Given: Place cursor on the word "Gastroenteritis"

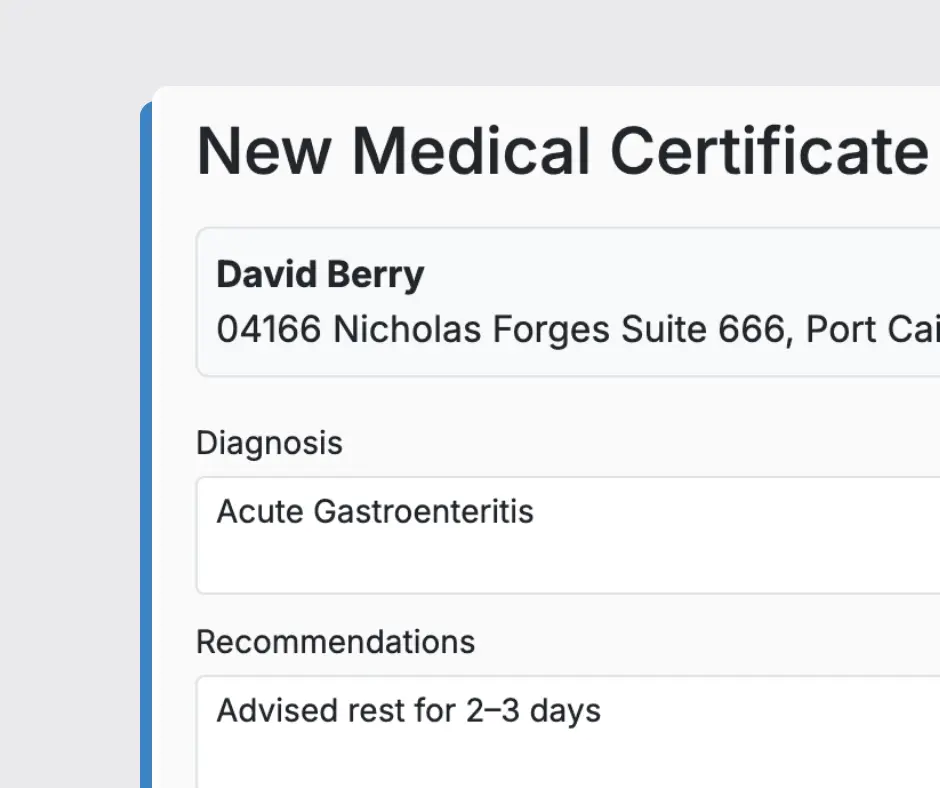Looking at the screenshot, I should tap(423, 512).
